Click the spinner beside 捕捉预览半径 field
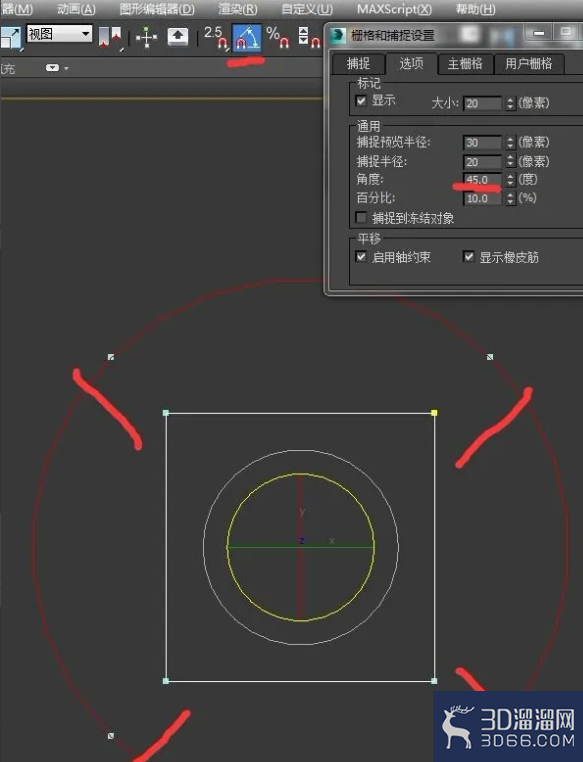Screen dimensions: 583x762 pos(510,142)
